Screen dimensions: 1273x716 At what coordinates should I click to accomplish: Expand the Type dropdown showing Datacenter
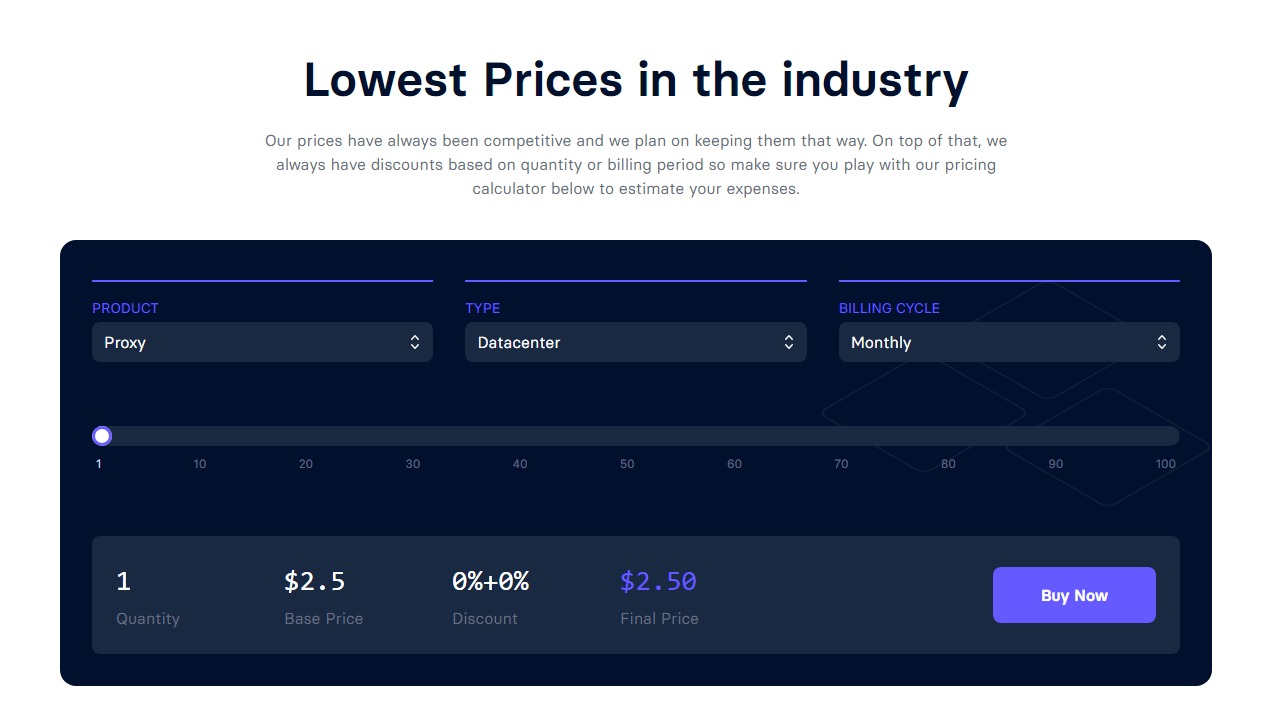635,342
